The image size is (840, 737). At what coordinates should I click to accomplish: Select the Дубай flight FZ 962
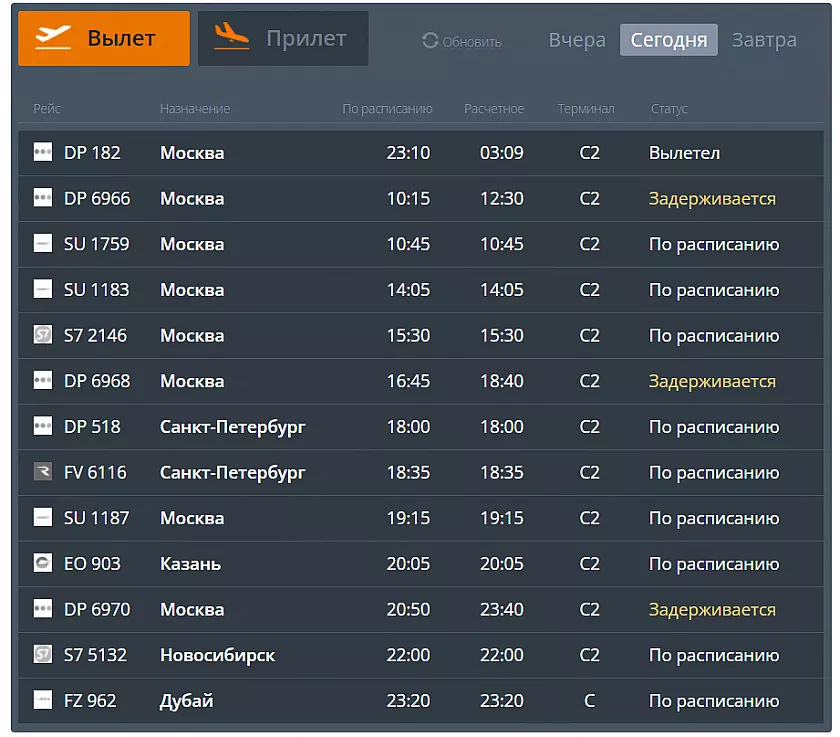tap(187, 701)
